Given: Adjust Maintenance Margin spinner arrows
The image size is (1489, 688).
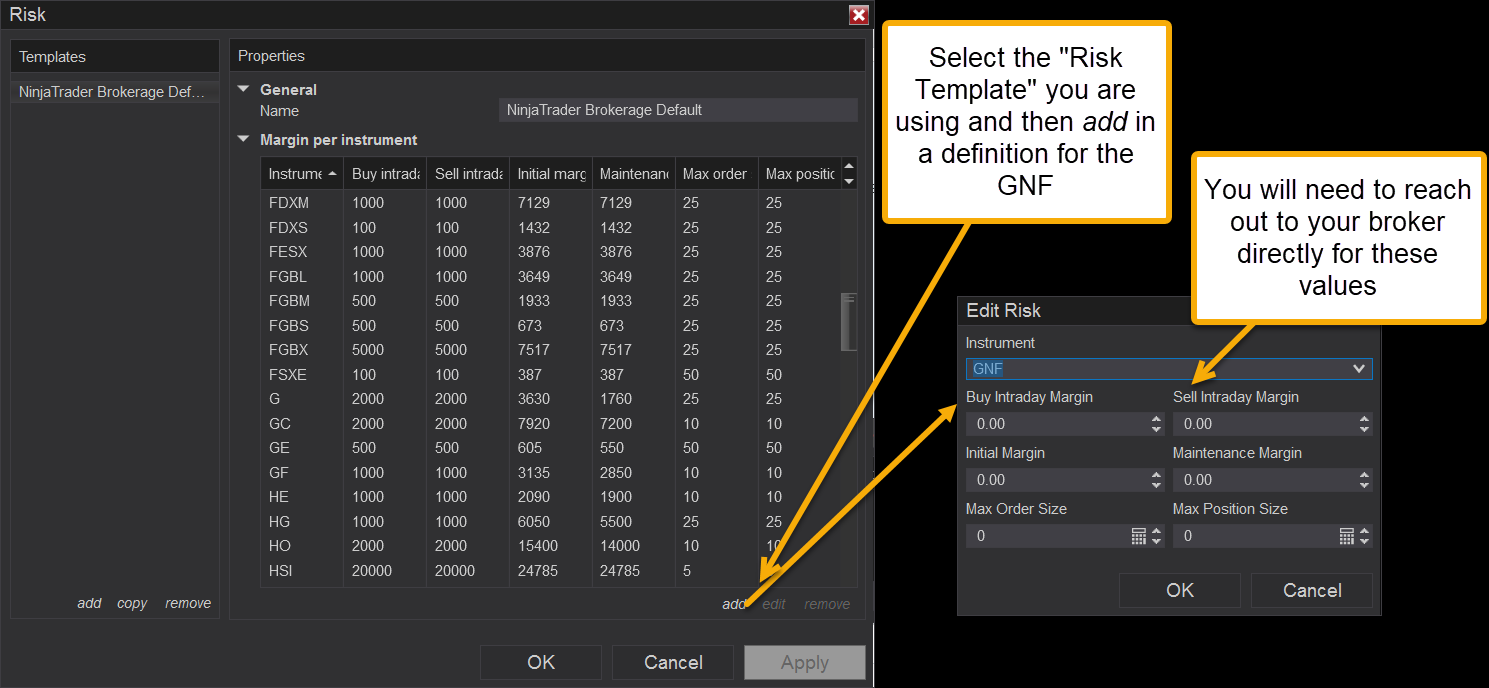Looking at the screenshot, I should 1365,480.
